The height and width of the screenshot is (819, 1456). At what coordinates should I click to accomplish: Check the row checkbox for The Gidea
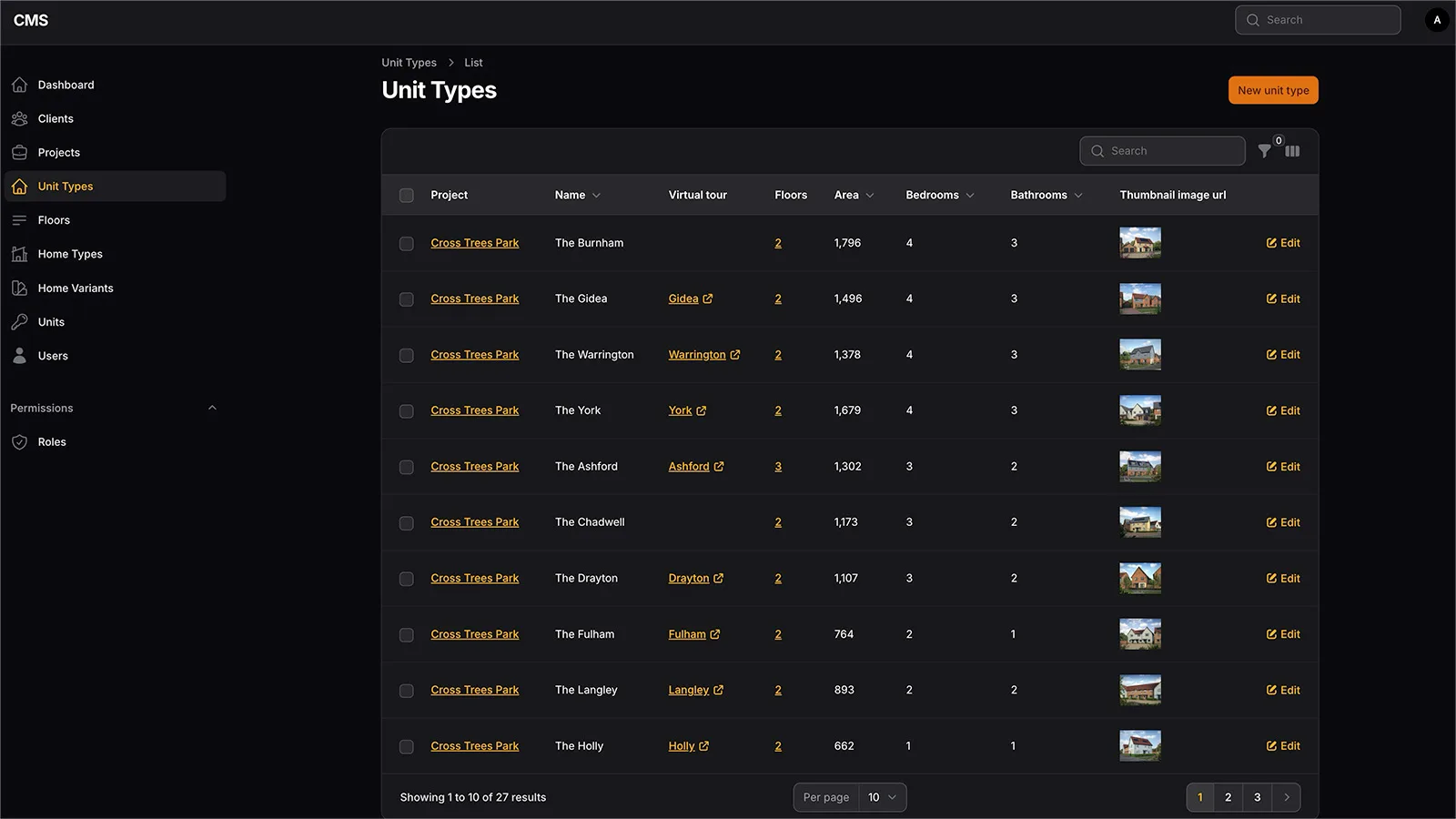click(x=406, y=298)
